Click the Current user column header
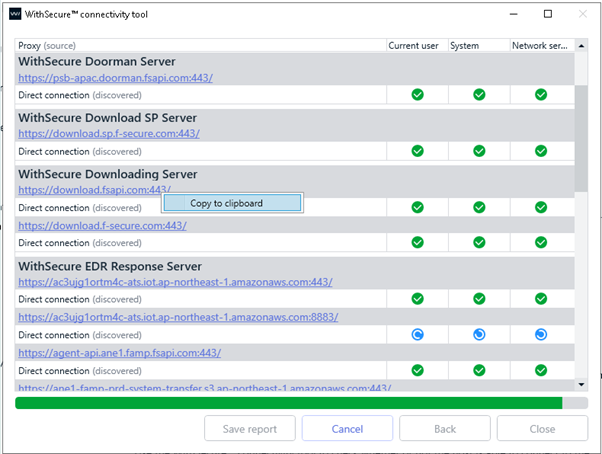This screenshot has width=602, height=454. pos(417,46)
